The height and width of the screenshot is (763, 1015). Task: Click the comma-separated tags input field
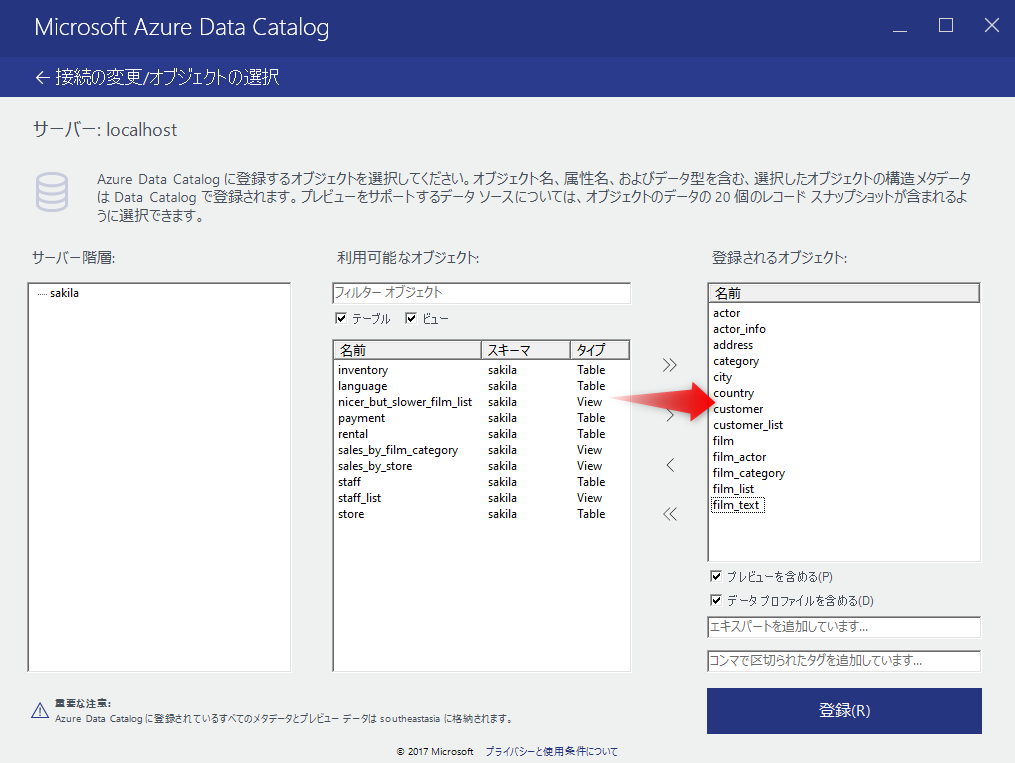tap(844, 661)
